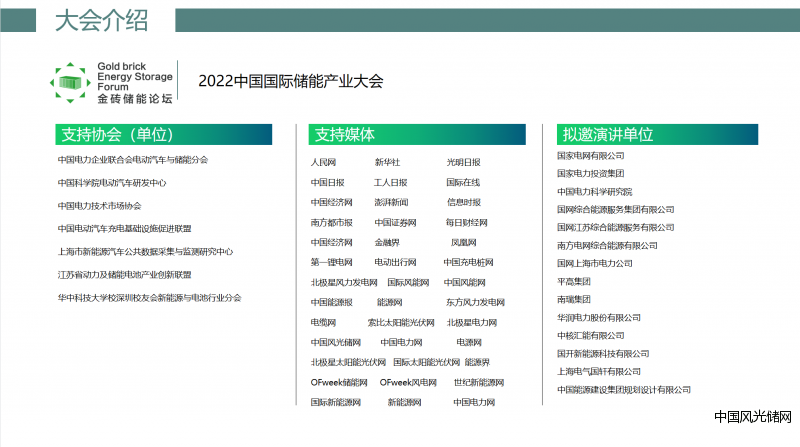Click 新华社 in the media list

point(387,162)
